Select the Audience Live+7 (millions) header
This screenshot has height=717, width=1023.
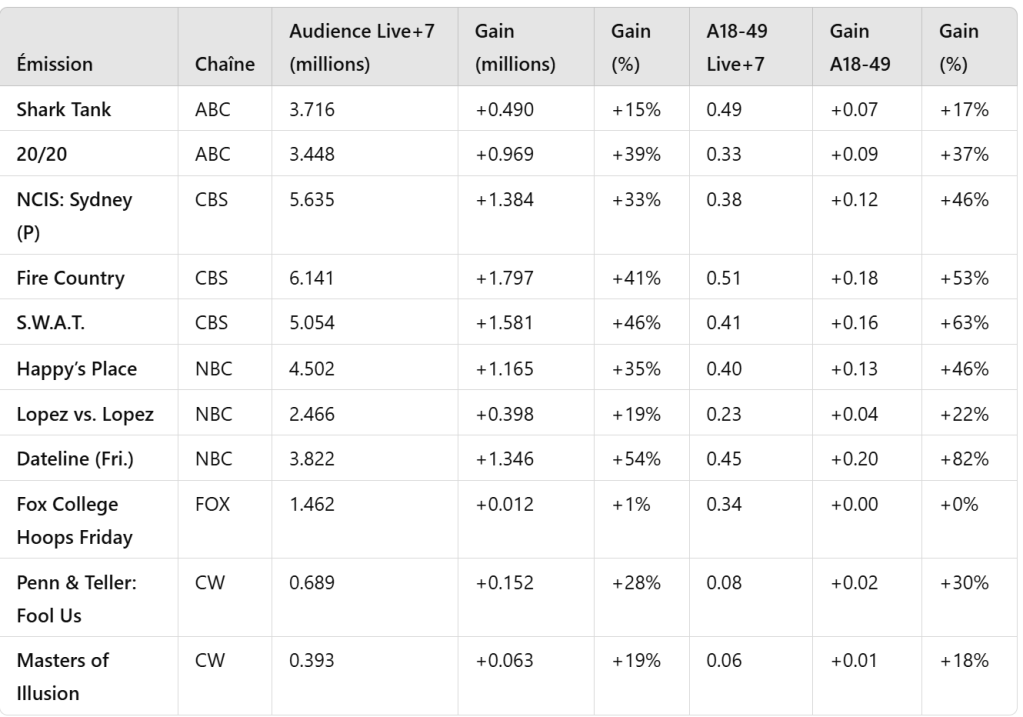tap(361, 47)
